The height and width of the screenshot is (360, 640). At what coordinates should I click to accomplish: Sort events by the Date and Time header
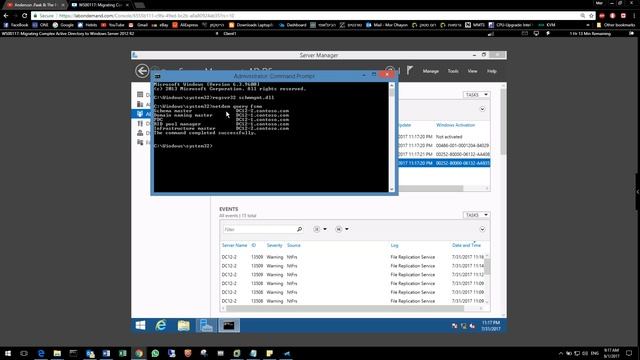tap(467, 245)
